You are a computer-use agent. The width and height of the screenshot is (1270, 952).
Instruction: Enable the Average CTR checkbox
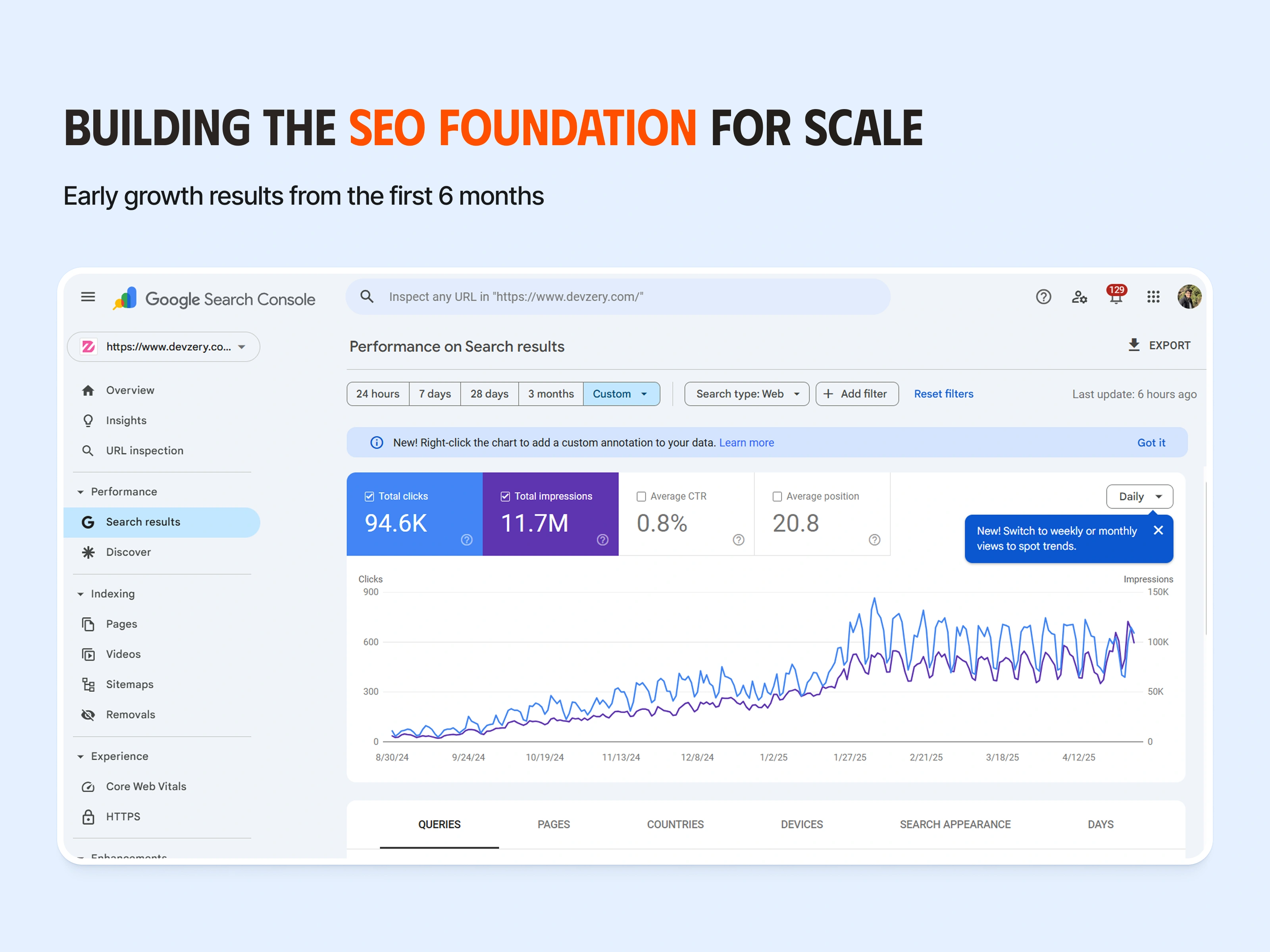coord(641,496)
